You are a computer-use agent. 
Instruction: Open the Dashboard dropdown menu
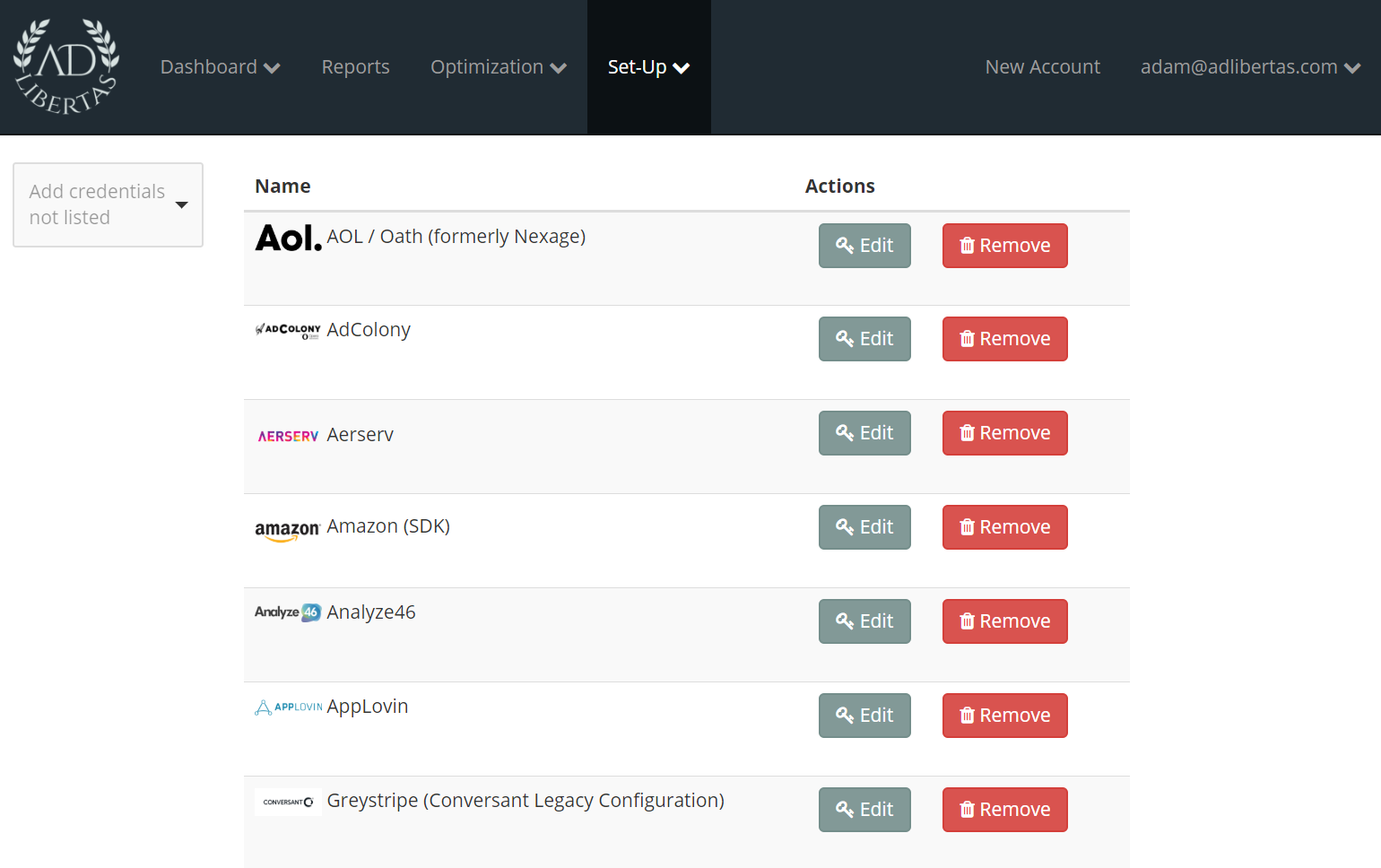[x=221, y=67]
